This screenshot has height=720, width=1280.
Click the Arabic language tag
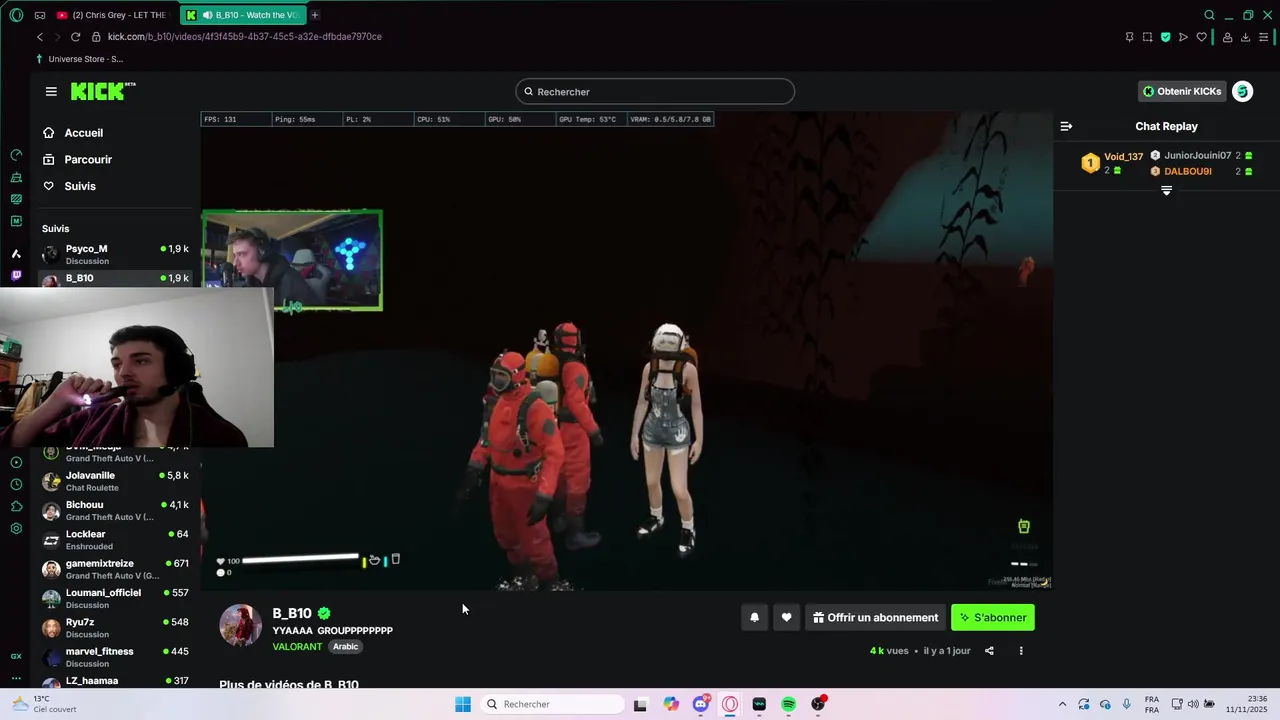(345, 647)
